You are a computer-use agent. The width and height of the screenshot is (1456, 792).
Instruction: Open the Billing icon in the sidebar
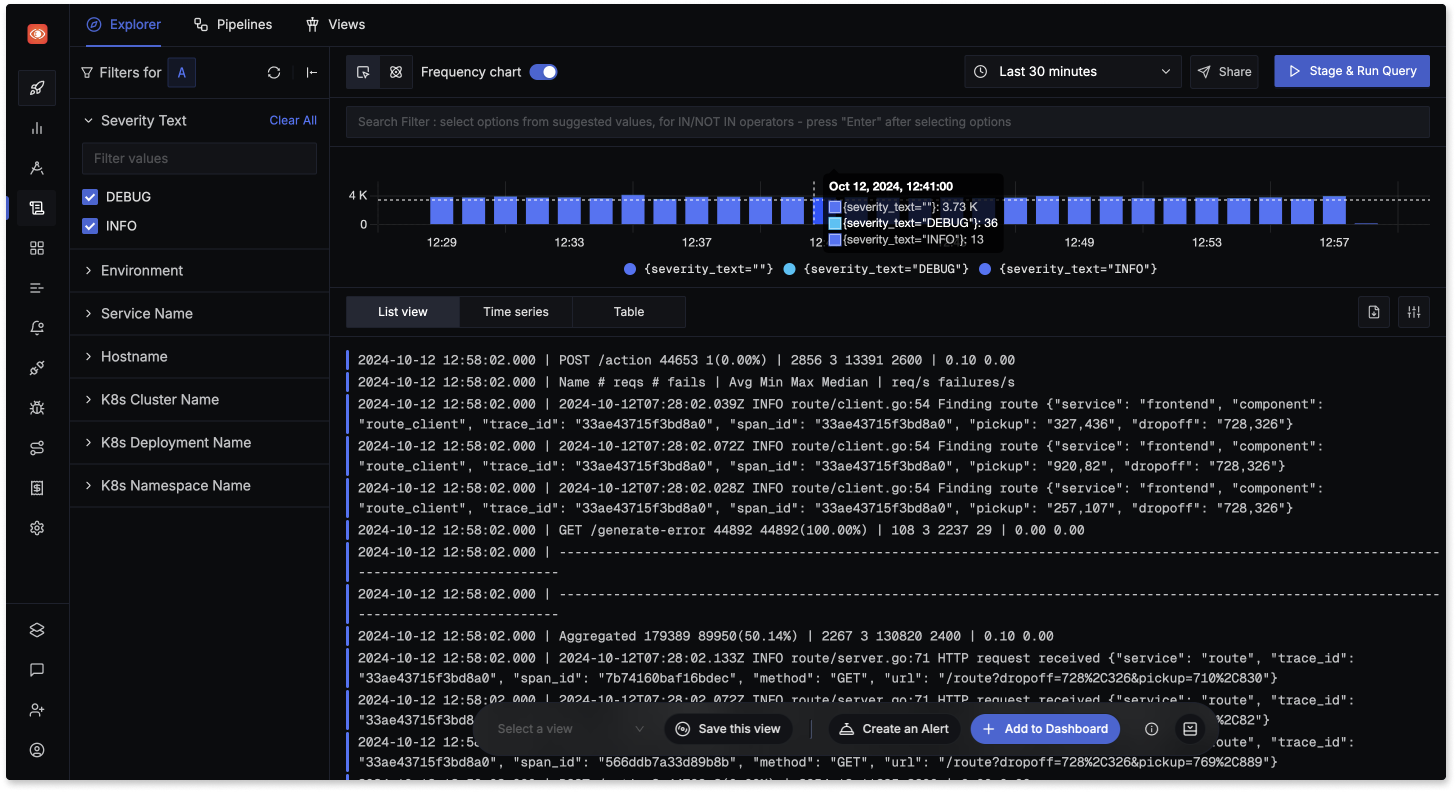click(x=37, y=487)
